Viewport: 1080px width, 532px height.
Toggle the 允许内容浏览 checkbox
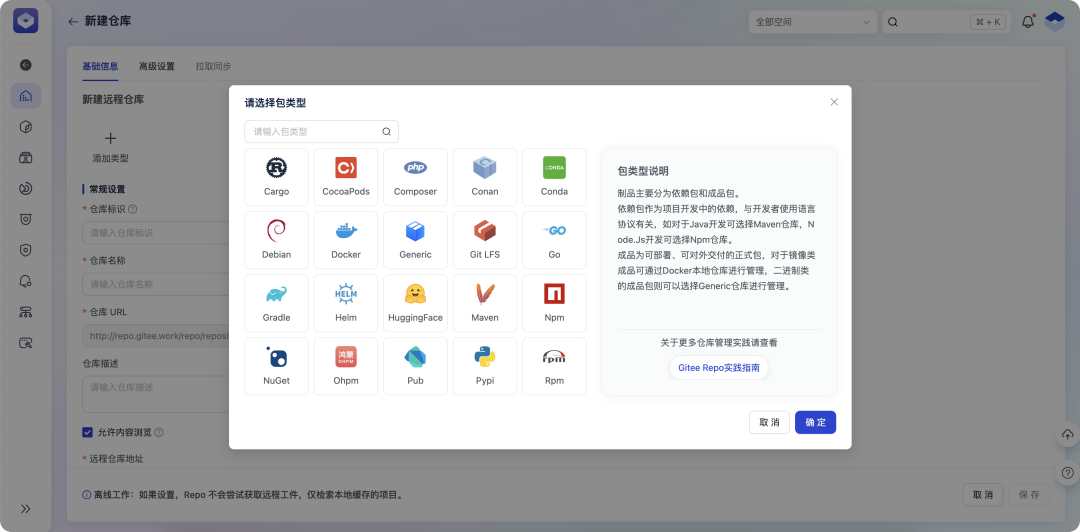(87, 432)
